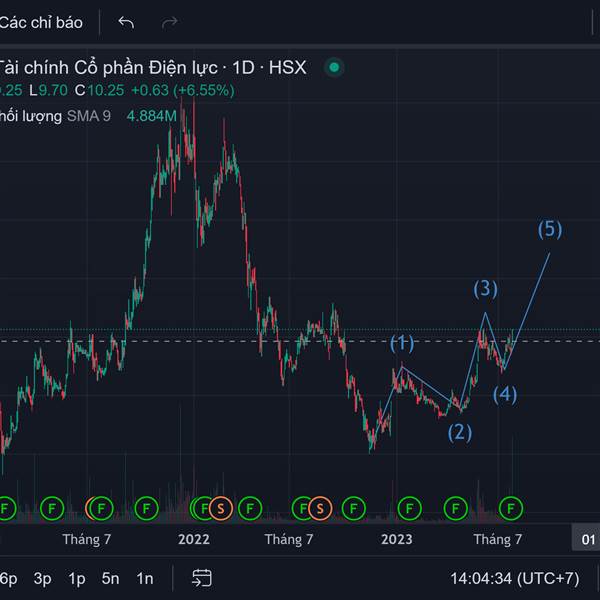Set the time range to 3p
This screenshot has width=600, height=600.
click(42, 578)
